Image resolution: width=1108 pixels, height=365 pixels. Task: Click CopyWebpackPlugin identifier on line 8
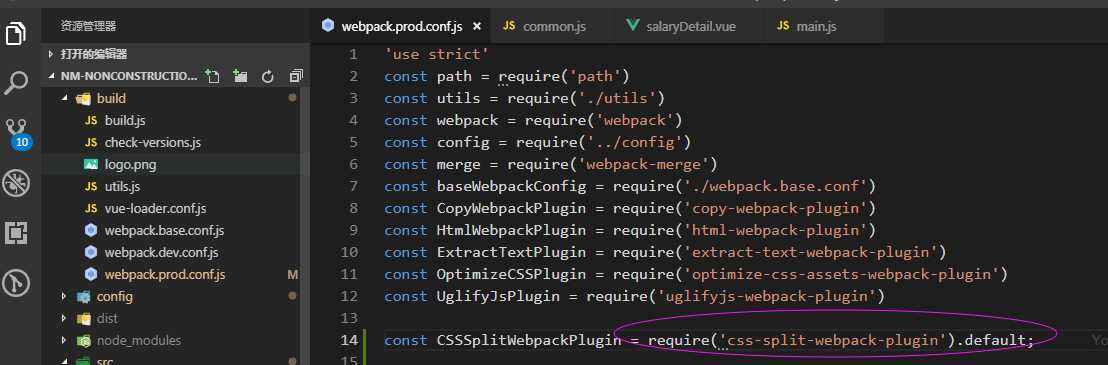pyautogui.click(x=512, y=208)
